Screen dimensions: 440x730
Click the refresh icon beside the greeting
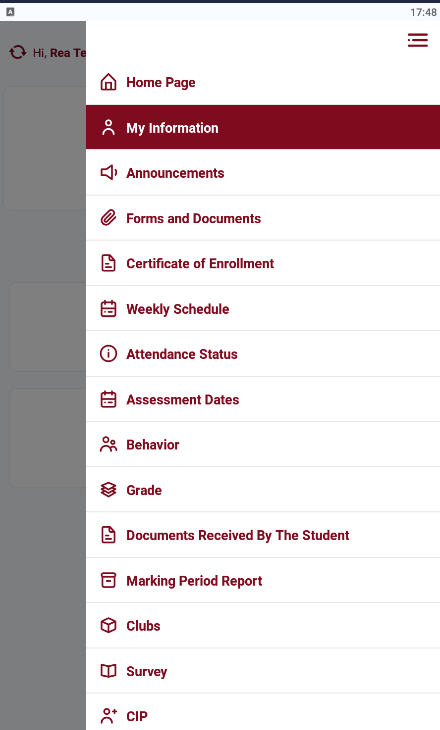tap(18, 52)
